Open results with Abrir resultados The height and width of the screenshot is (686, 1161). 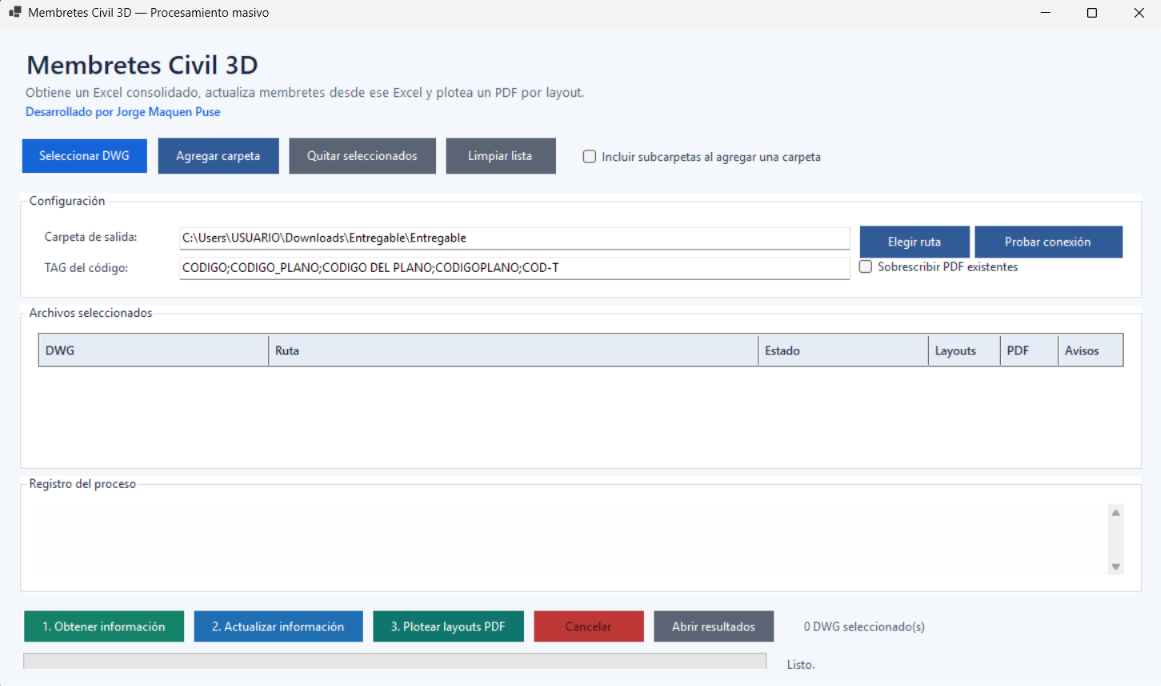(x=714, y=627)
